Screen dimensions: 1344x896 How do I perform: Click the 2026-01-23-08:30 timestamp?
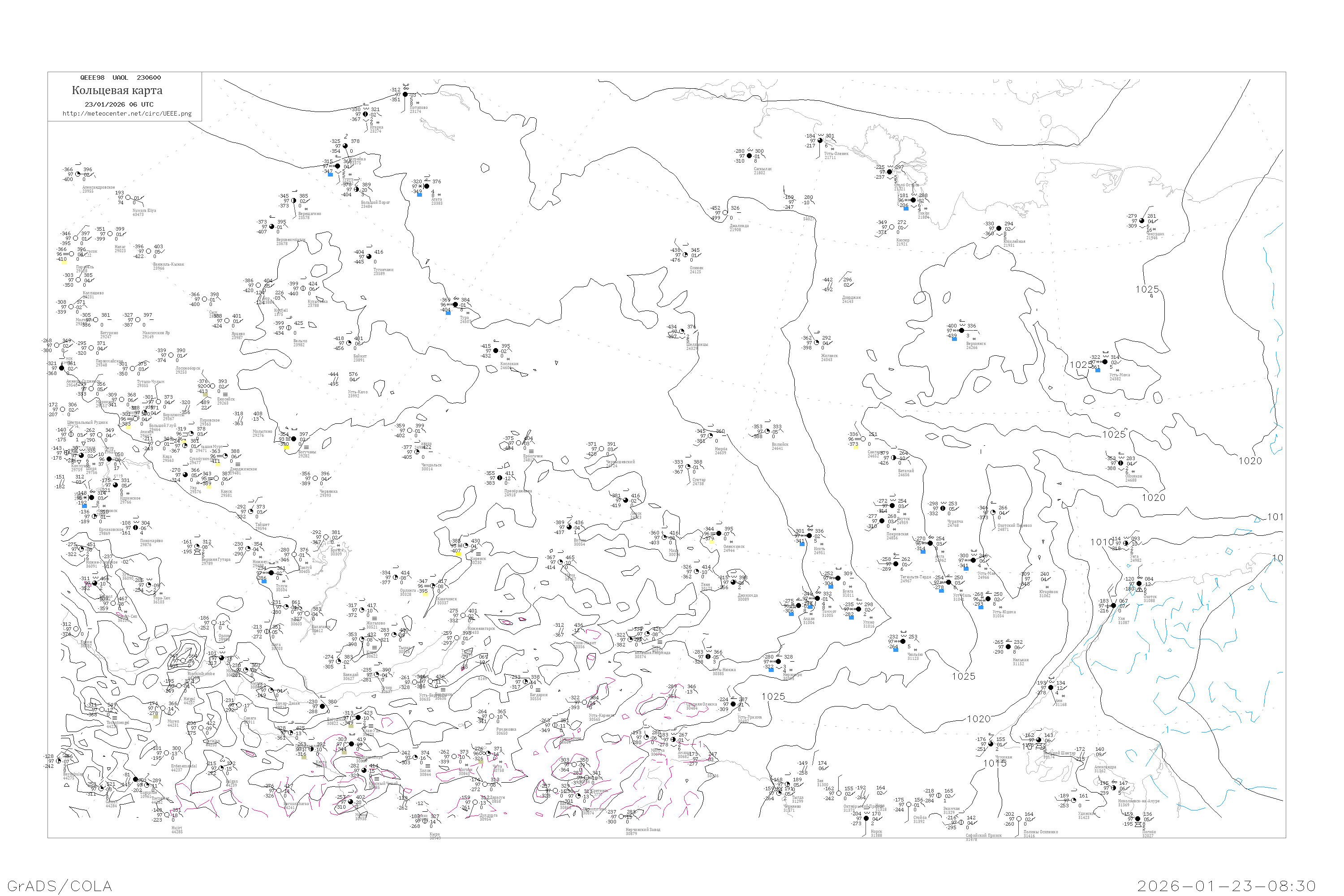click(x=1226, y=886)
